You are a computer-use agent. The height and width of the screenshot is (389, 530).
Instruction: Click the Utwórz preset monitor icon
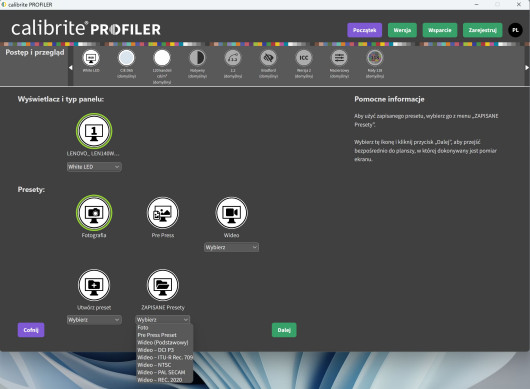(94, 285)
